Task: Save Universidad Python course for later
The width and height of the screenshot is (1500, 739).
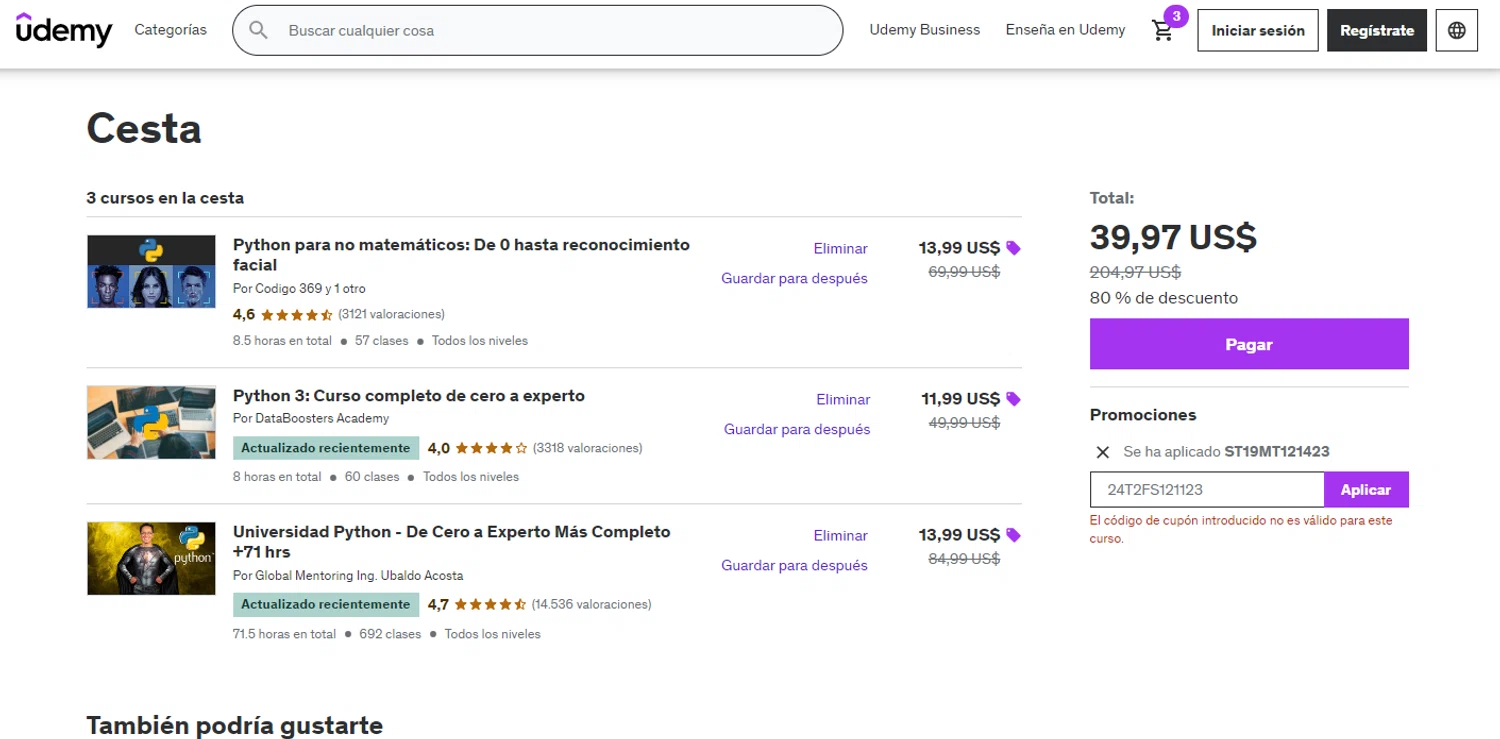Action: click(794, 565)
